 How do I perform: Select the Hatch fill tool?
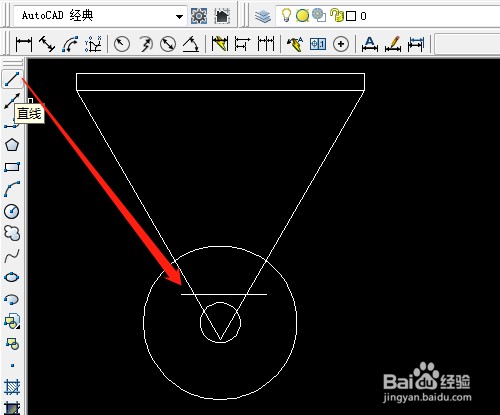[12, 387]
